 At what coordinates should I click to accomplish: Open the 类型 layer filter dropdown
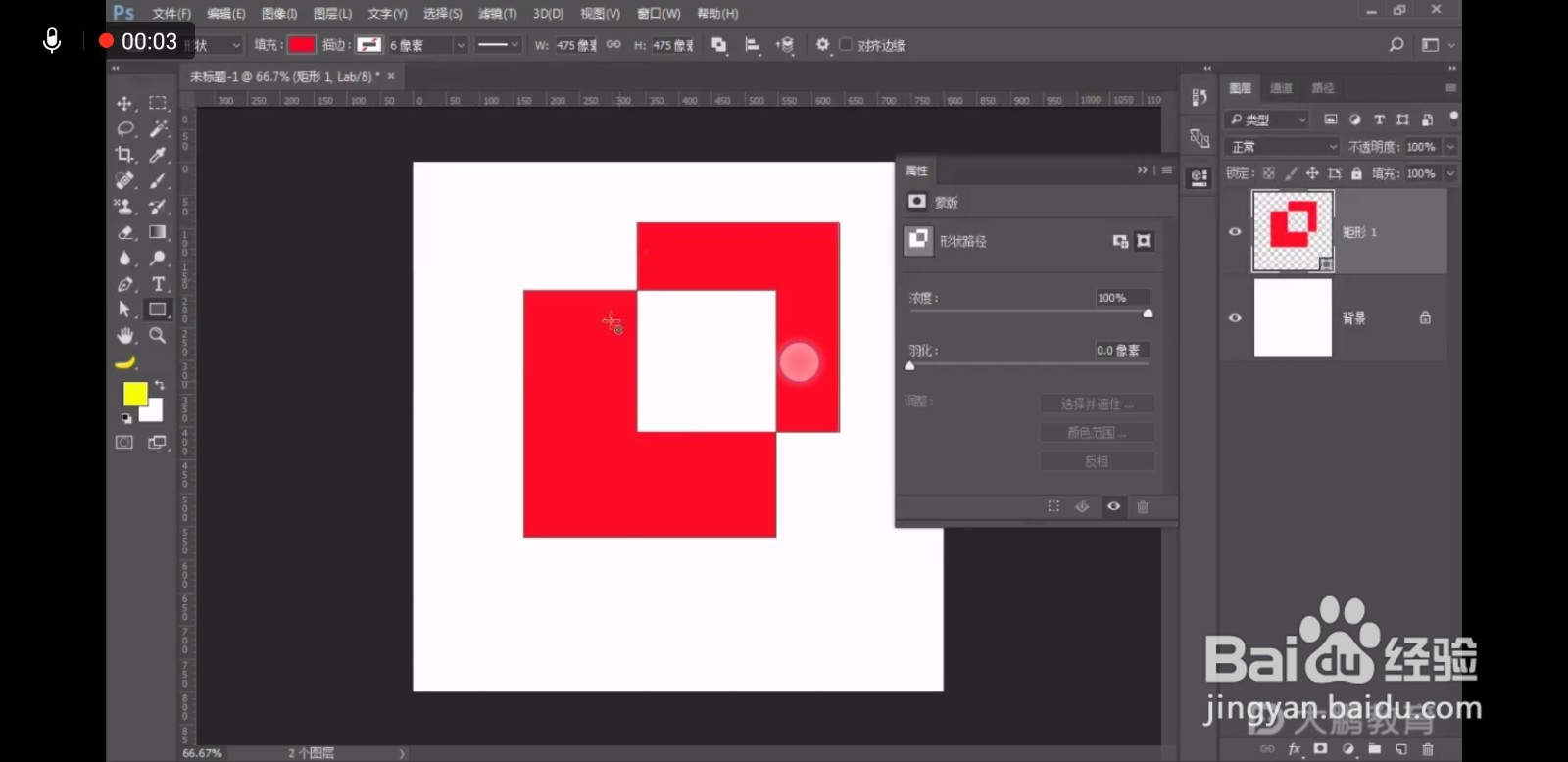[x=1268, y=119]
